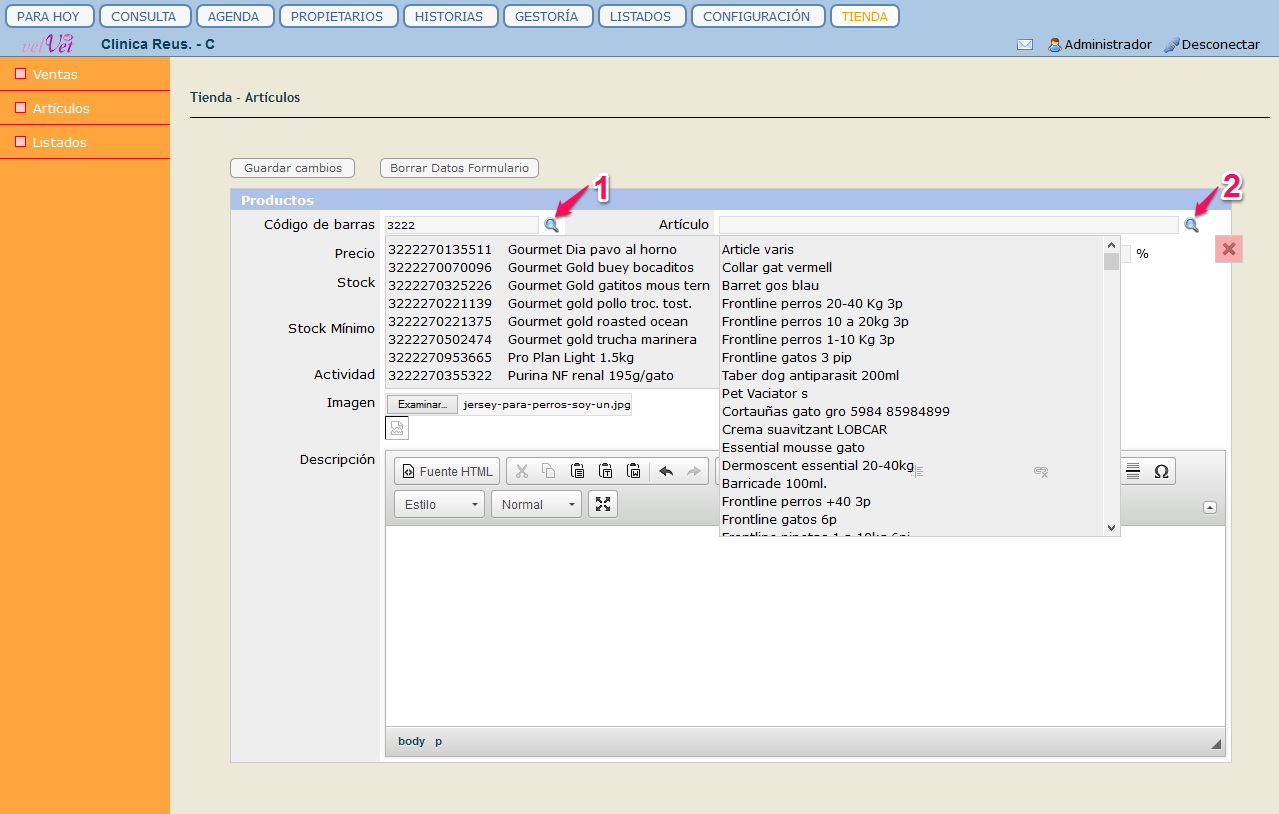Click Desconectar to log out
1279x814 pixels.
click(1220, 45)
